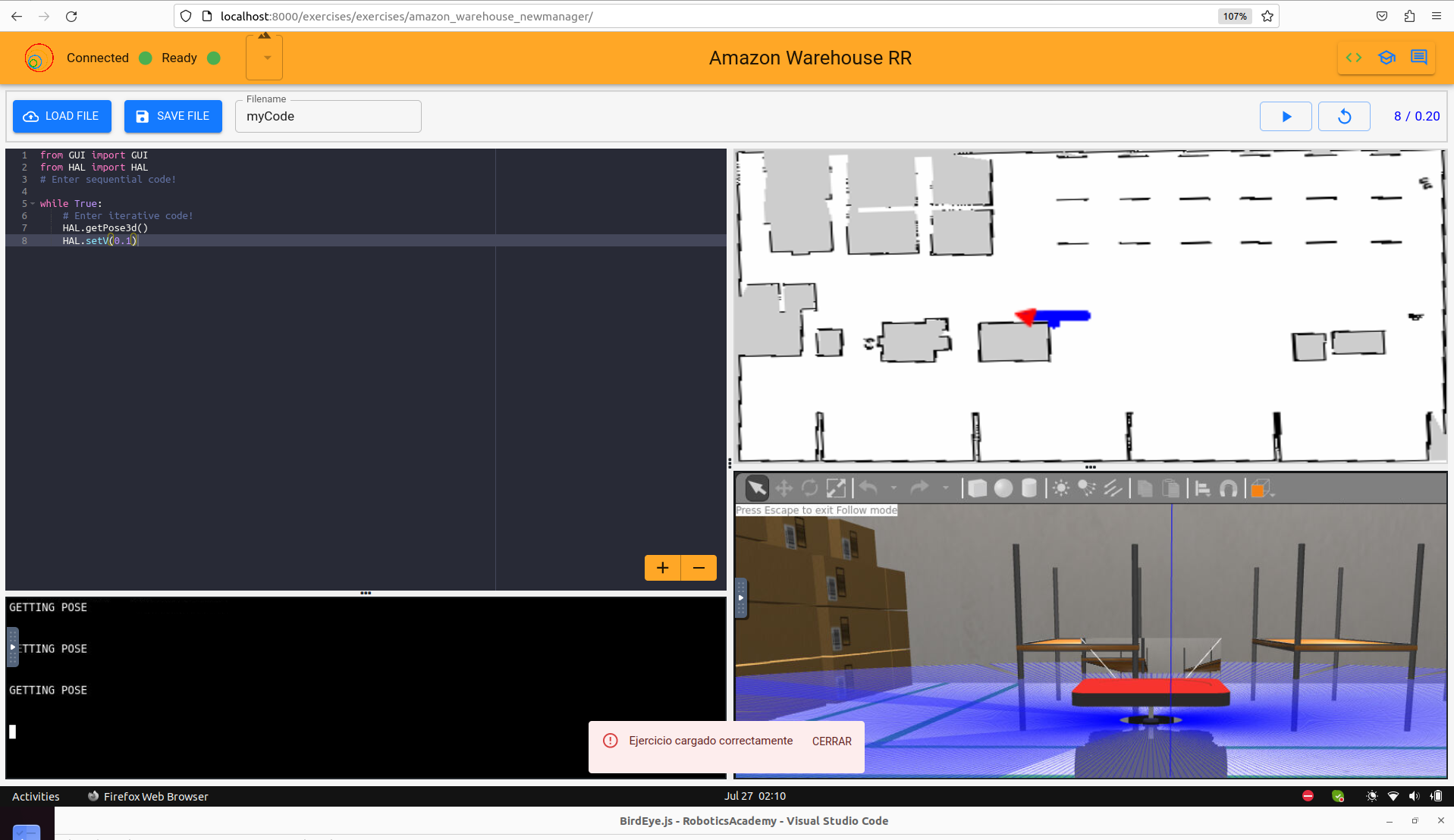The height and width of the screenshot is (840, 1454).
Task: Click the Connected status label
Action: pos(98,58)
